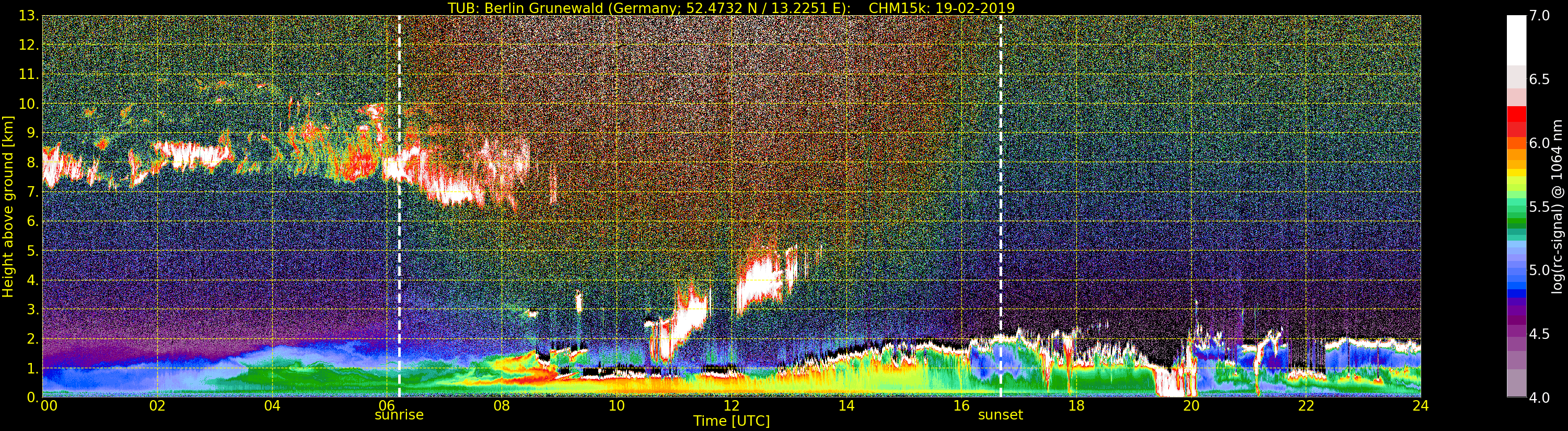Click the colorbar tick label '5.0'
The width and height of the screenshot is (1568, 431).
pos(1540,270)
